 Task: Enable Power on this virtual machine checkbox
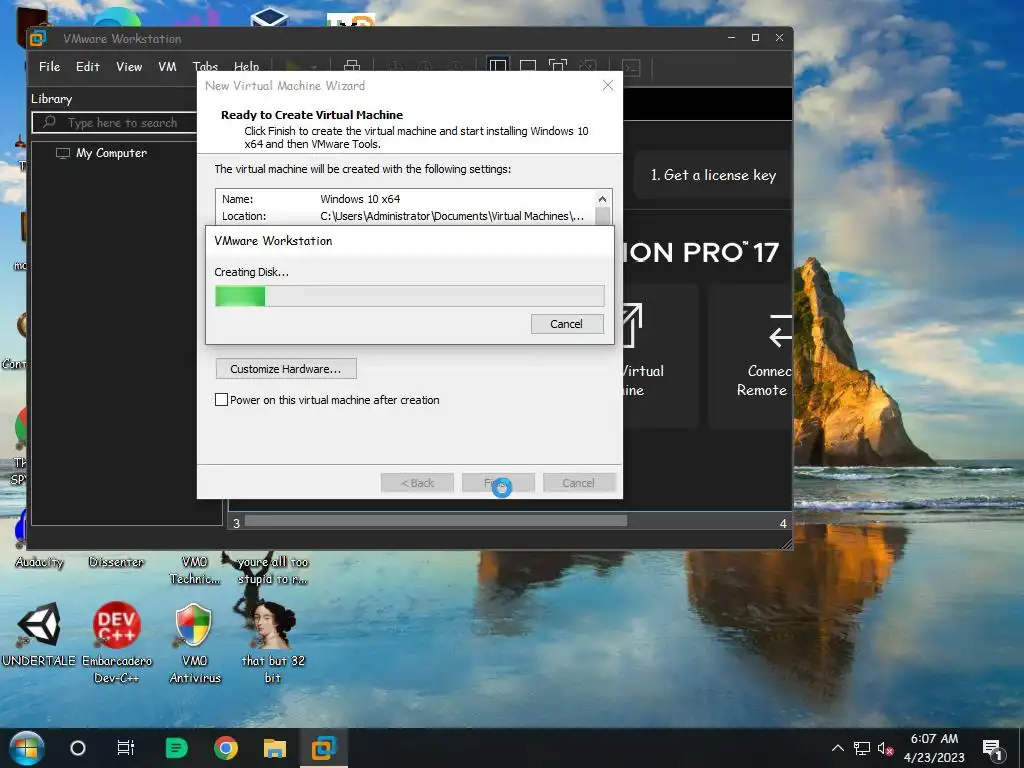click(x=221, y=400)
